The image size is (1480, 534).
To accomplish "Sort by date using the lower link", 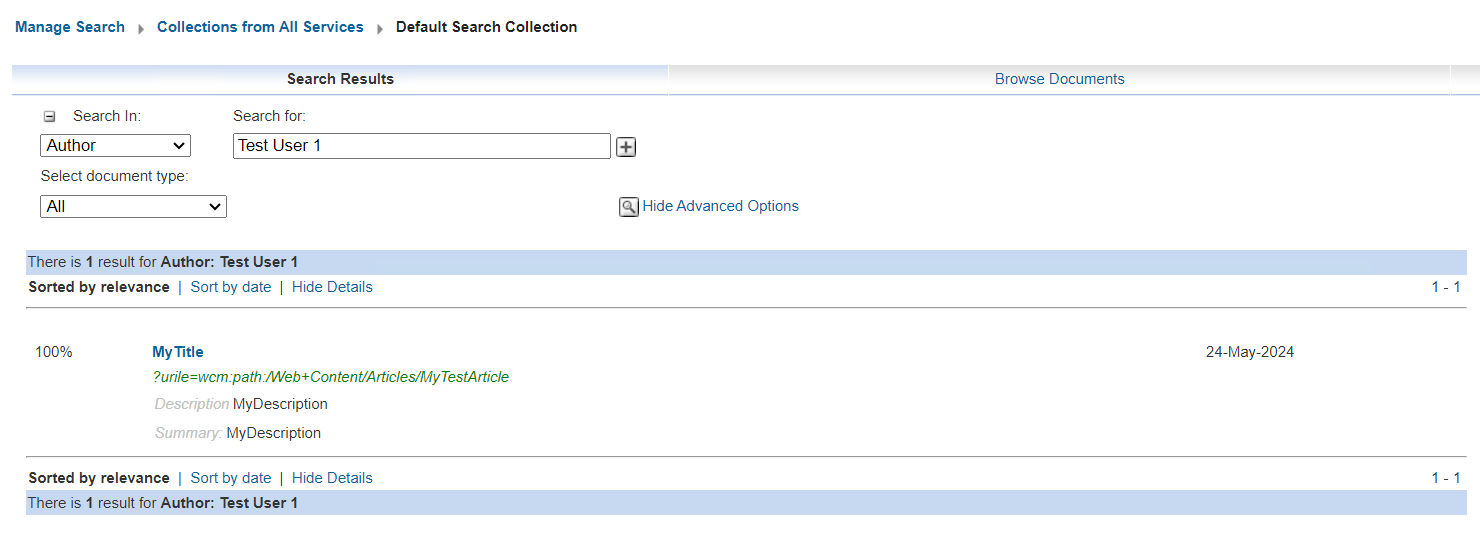I will click(230, 478).
